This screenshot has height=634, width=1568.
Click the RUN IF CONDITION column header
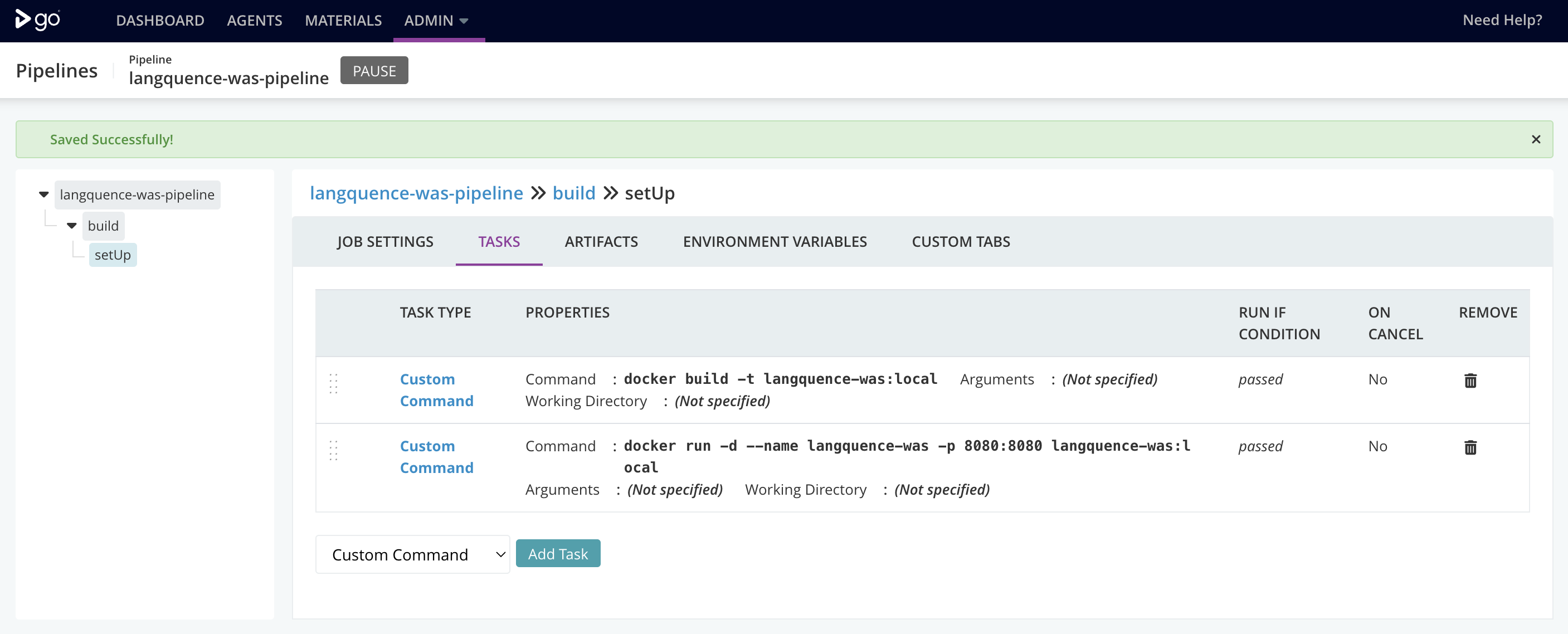click(x=1279, y=323)
